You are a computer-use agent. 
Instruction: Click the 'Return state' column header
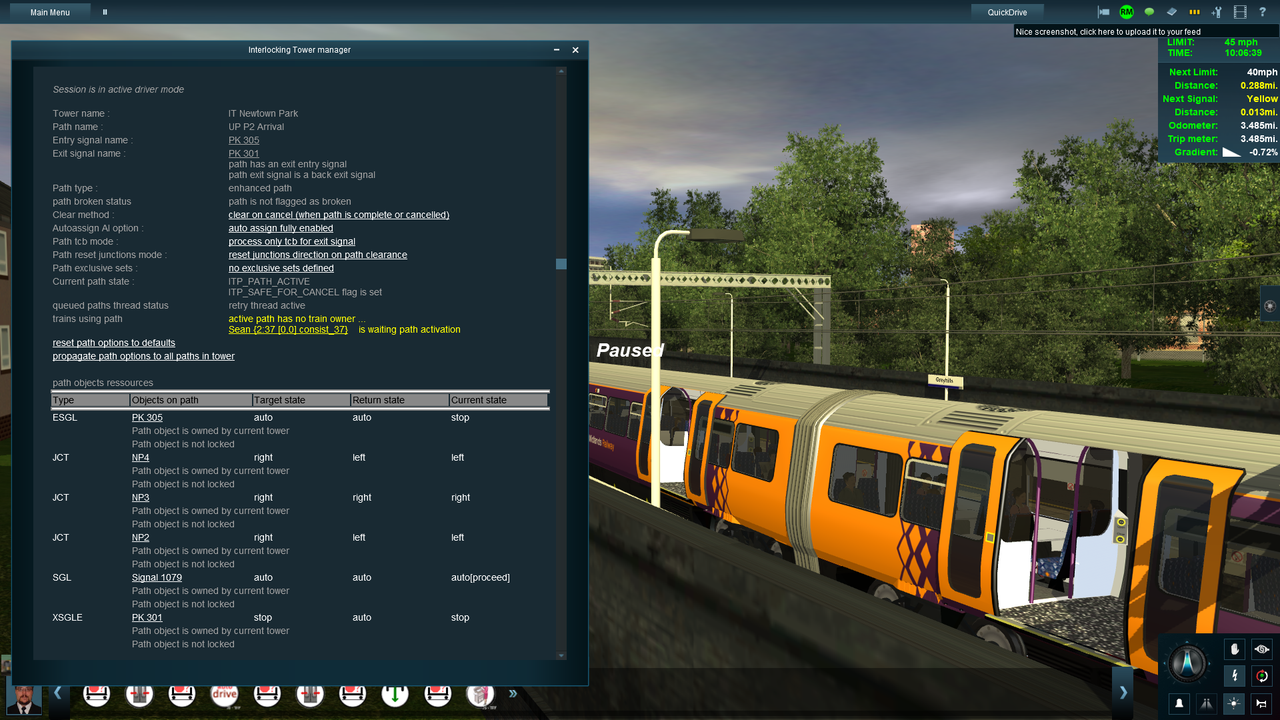coord(399,400)
